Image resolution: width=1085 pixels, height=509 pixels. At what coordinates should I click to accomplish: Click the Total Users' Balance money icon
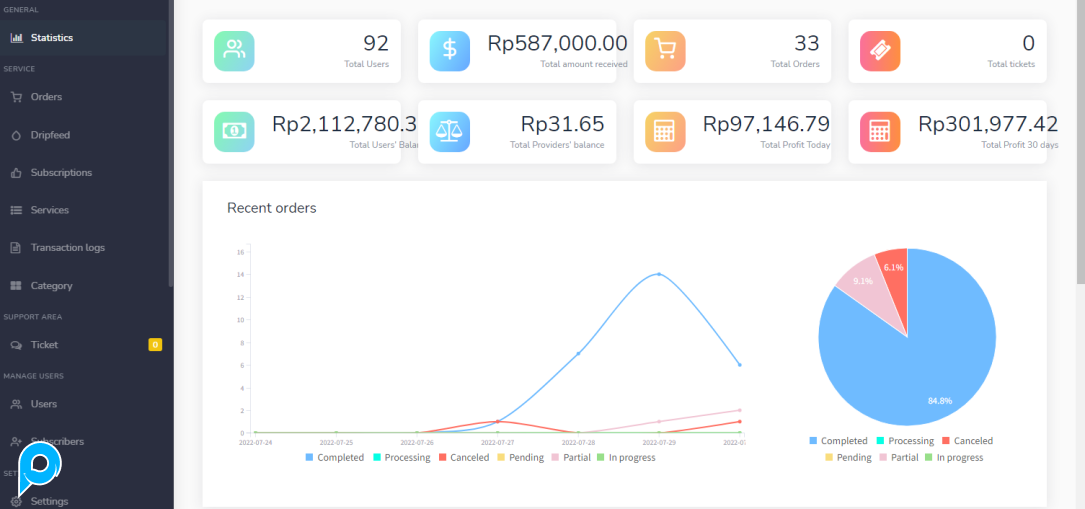tap(234, 132)
